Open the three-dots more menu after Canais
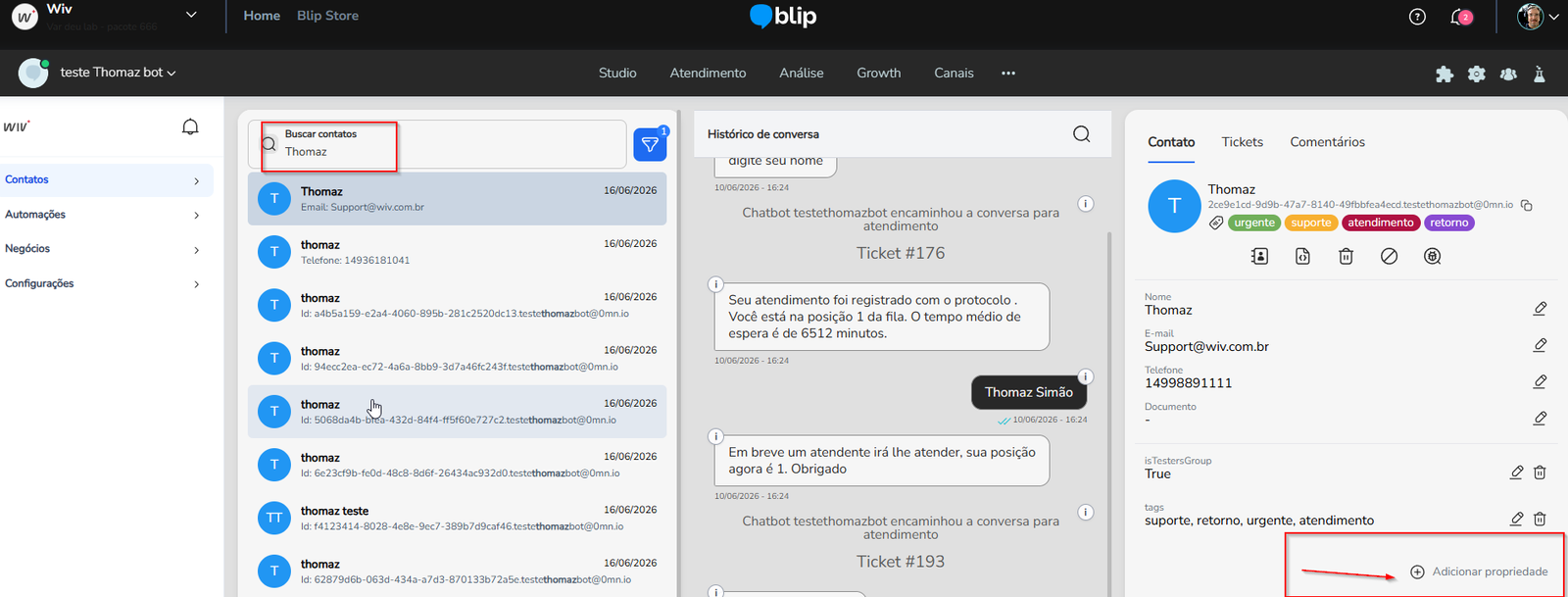Viewport: 1568px width, 597px height. click(x=1008, y=74)
